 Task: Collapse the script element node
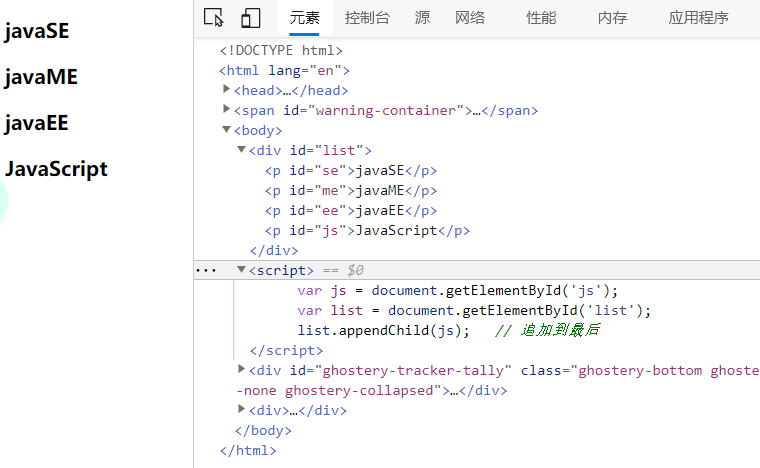pyautogui.click(x=242, y=270)
